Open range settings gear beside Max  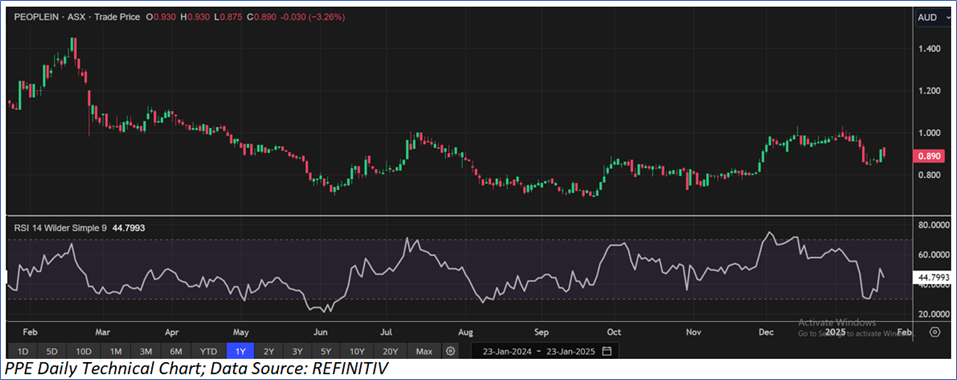point(450,351)
